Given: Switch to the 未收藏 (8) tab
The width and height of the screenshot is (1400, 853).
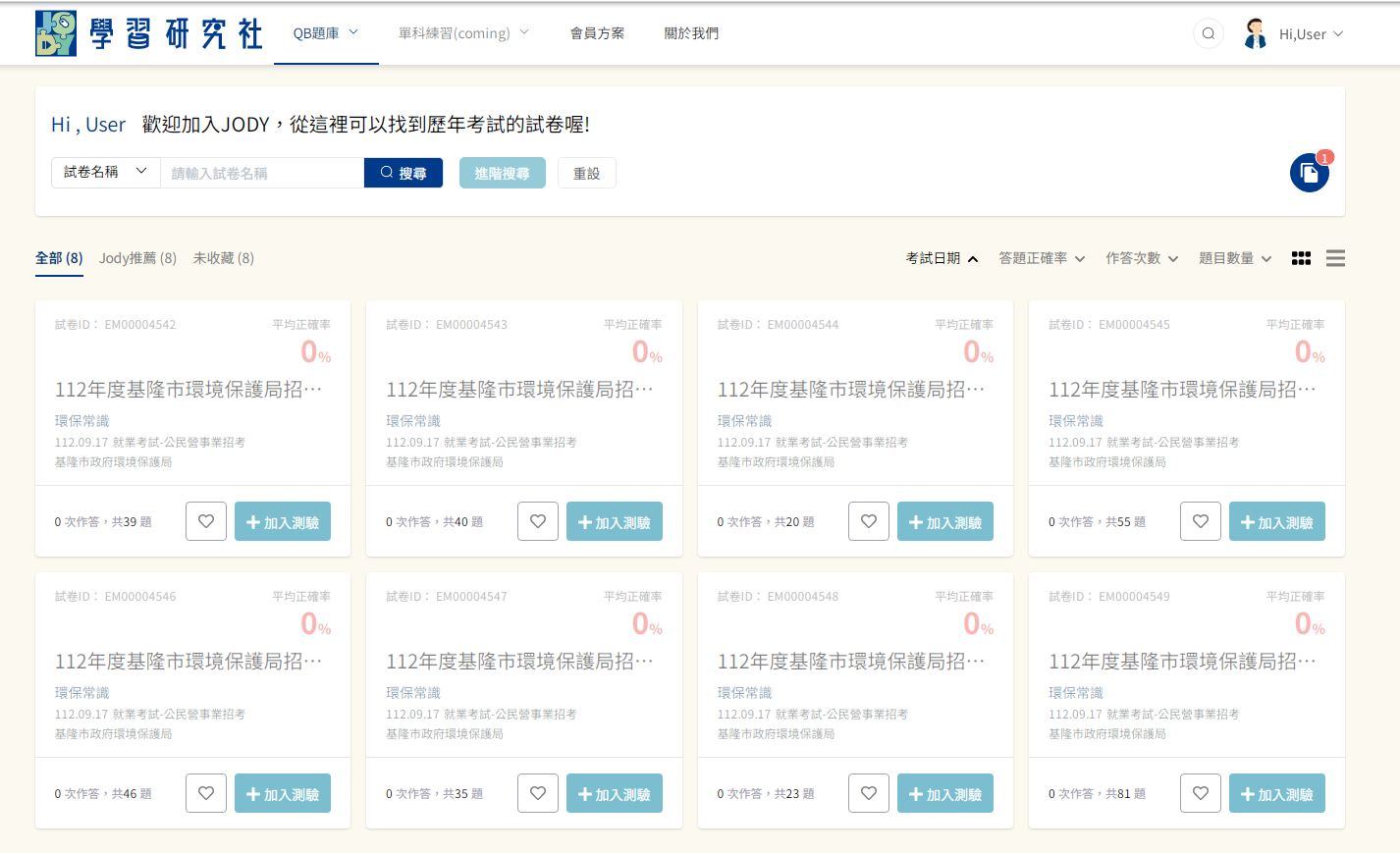Looking at the screenshot, I should tap(223, 258).
